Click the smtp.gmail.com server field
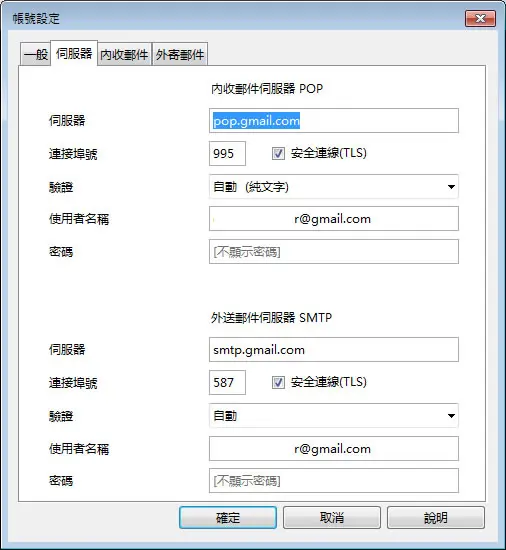This screenshot has width=506, height=550. 334,349
